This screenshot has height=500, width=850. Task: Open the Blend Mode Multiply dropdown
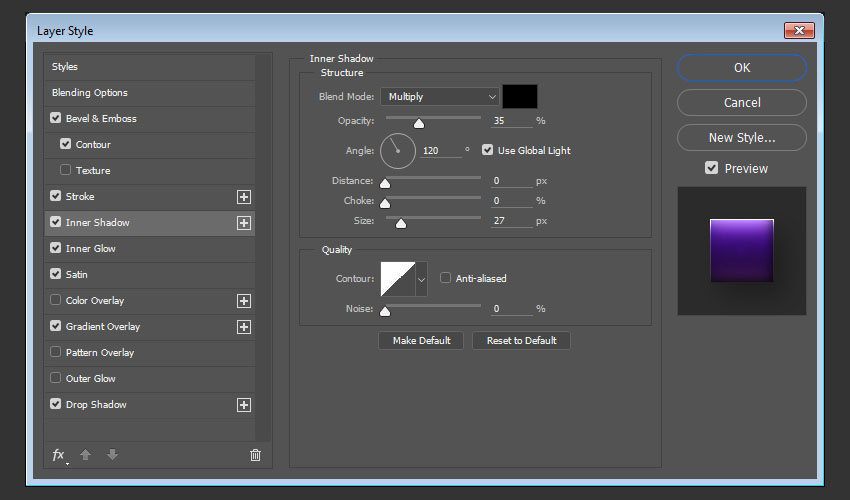tap(439, 97)
